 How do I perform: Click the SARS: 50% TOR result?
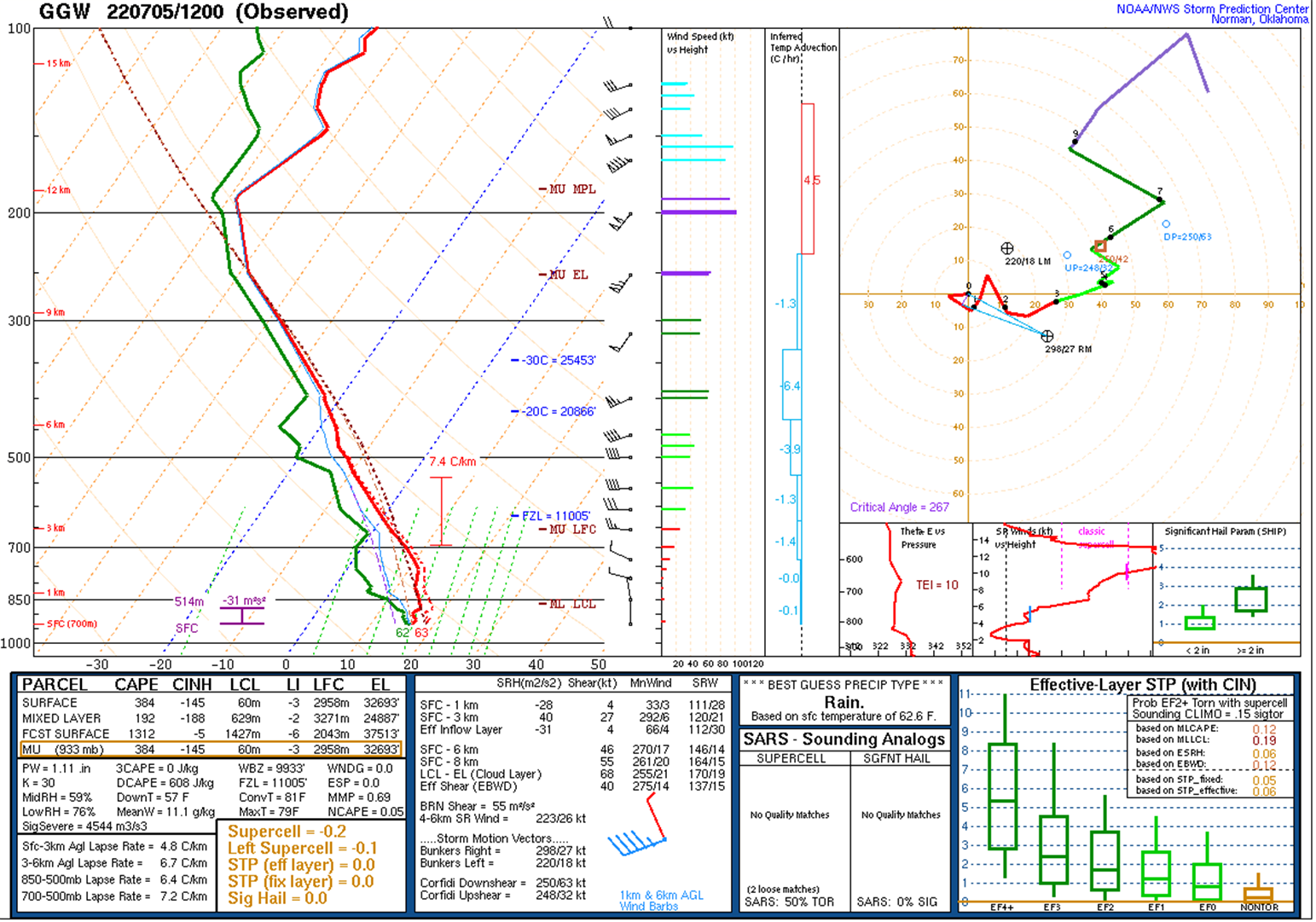(790, 902)
